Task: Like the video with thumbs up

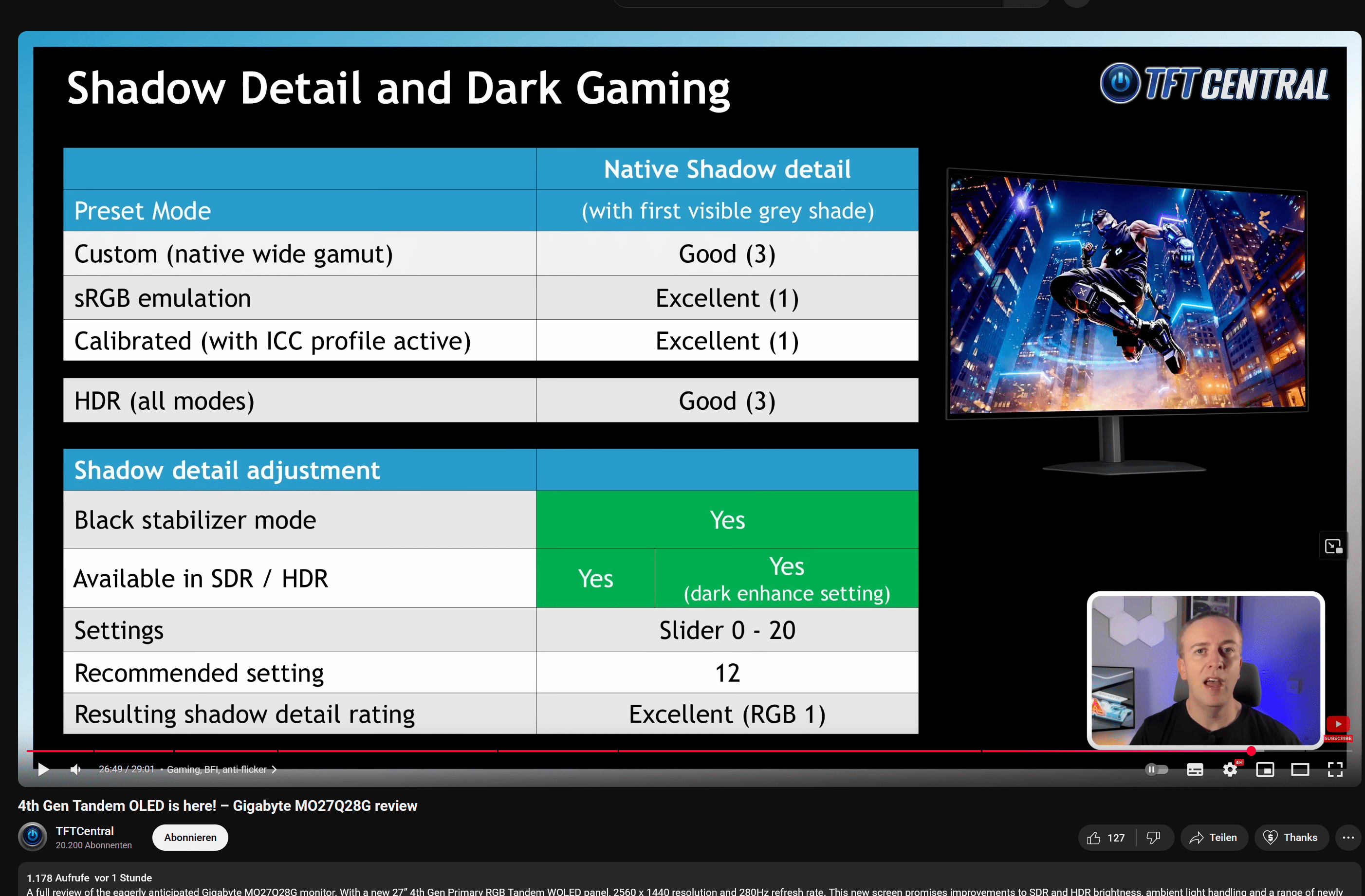Action: (x=1105, y=838)
